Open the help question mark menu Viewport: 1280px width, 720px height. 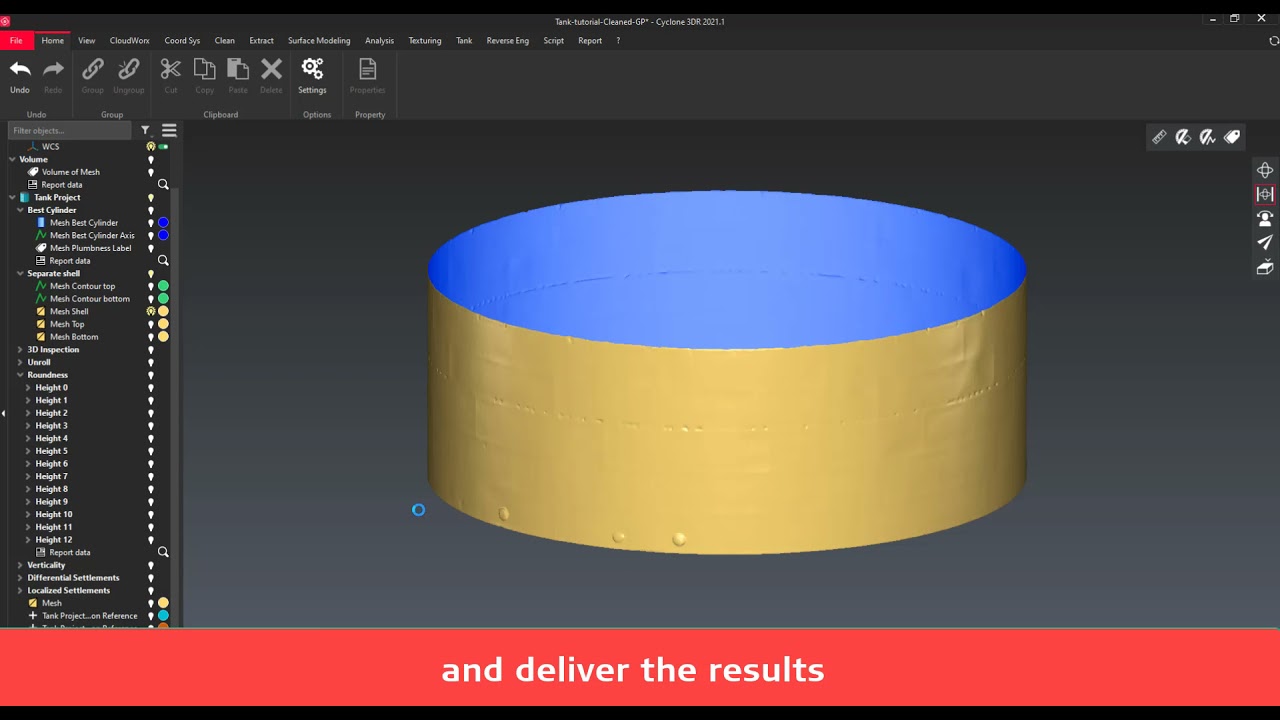pos(618,41)
